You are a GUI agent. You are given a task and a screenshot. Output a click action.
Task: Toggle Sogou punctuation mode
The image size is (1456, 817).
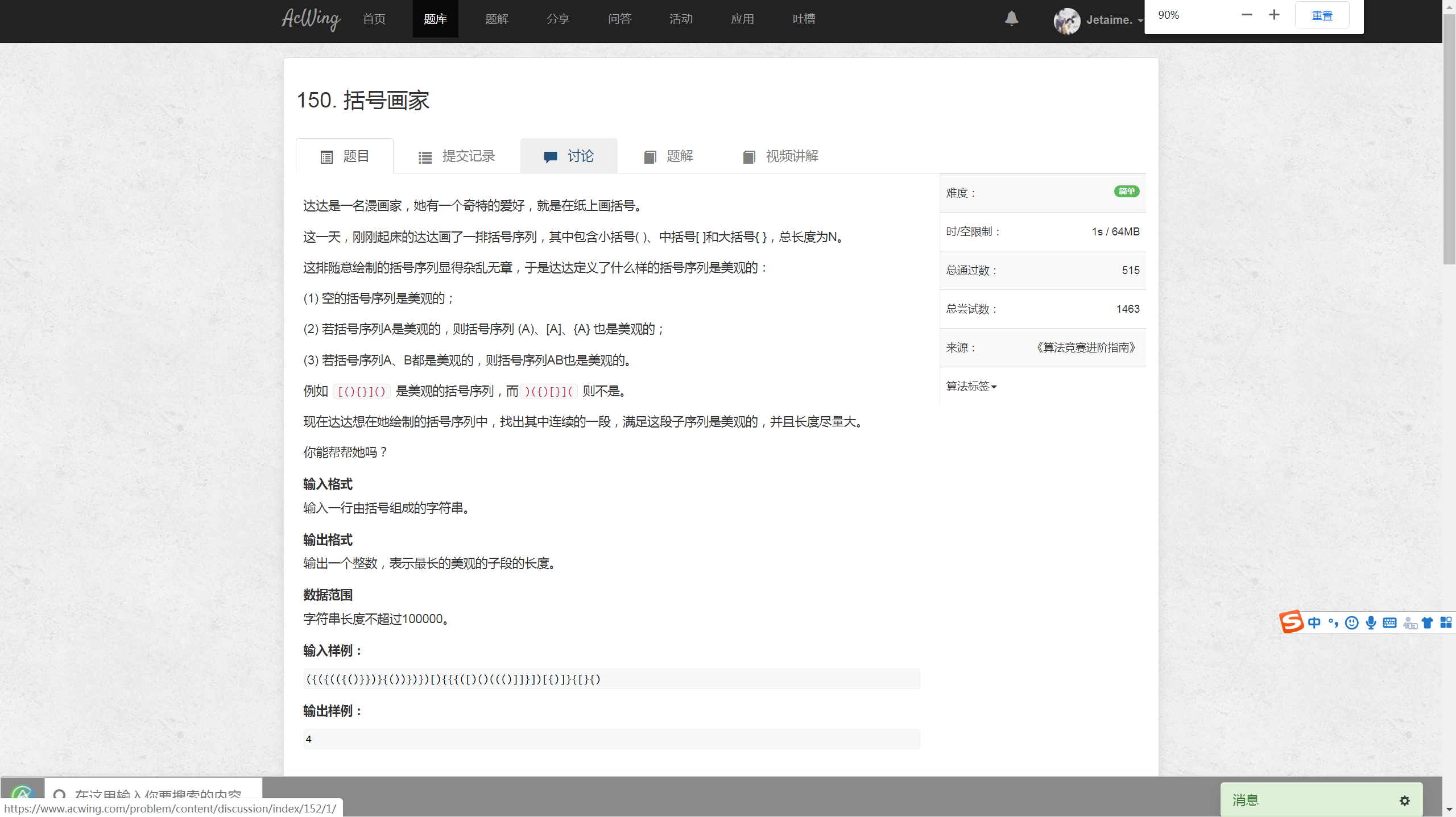tap(1333, 623)
